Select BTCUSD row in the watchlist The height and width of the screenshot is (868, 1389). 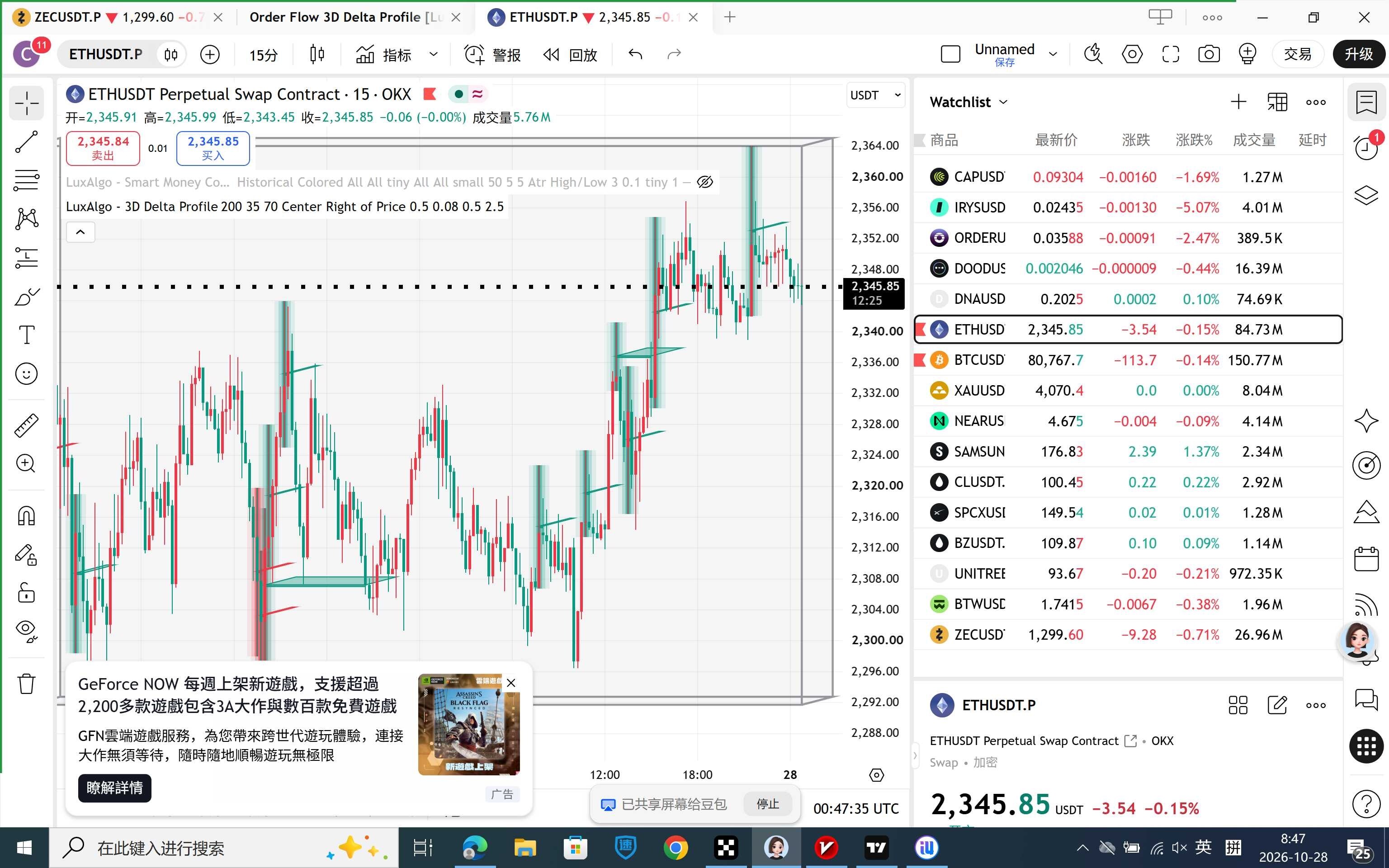click(1128, 360)
